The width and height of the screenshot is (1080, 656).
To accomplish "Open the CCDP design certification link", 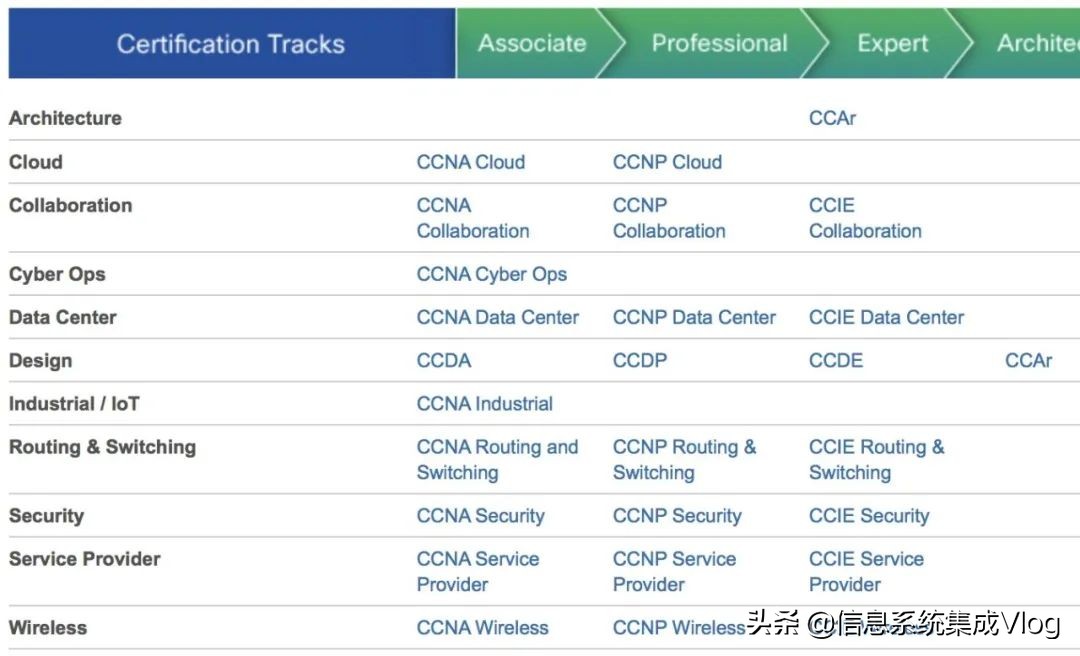I will point(640,360).
